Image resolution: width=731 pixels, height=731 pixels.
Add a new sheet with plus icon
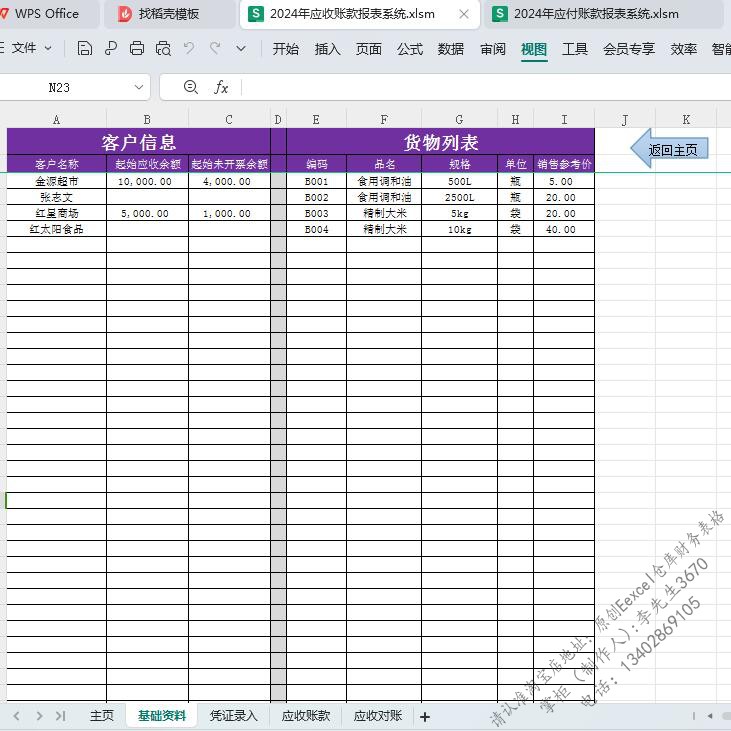coord(425,717)
